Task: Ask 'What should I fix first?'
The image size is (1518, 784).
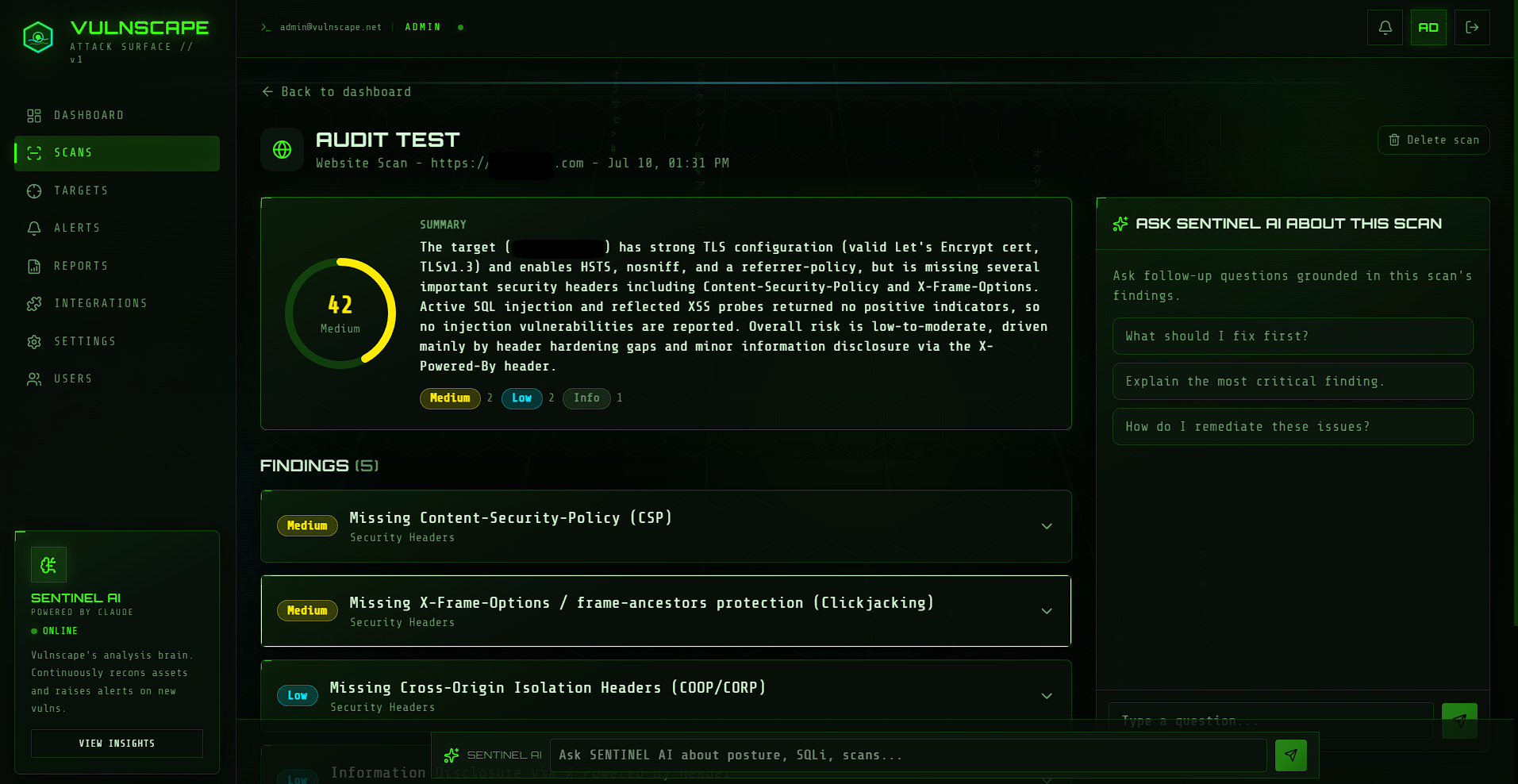Action: [1293, 336]
